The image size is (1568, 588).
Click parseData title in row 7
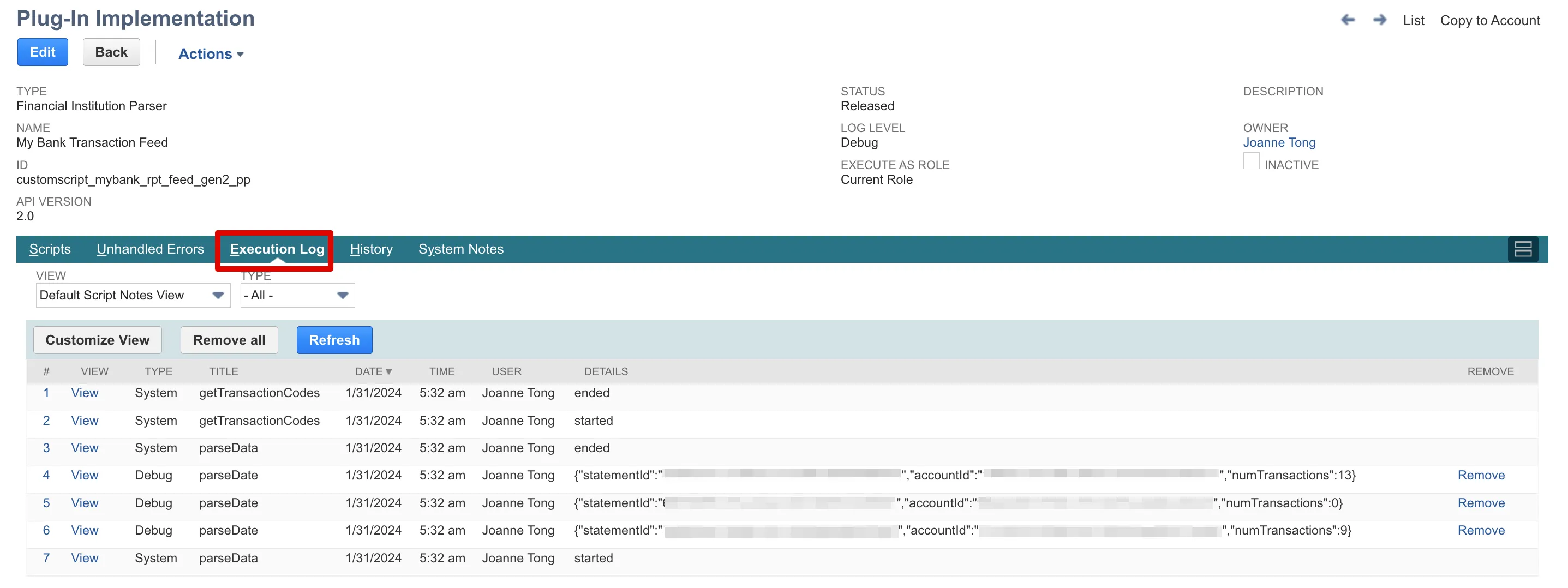[228, 558]
